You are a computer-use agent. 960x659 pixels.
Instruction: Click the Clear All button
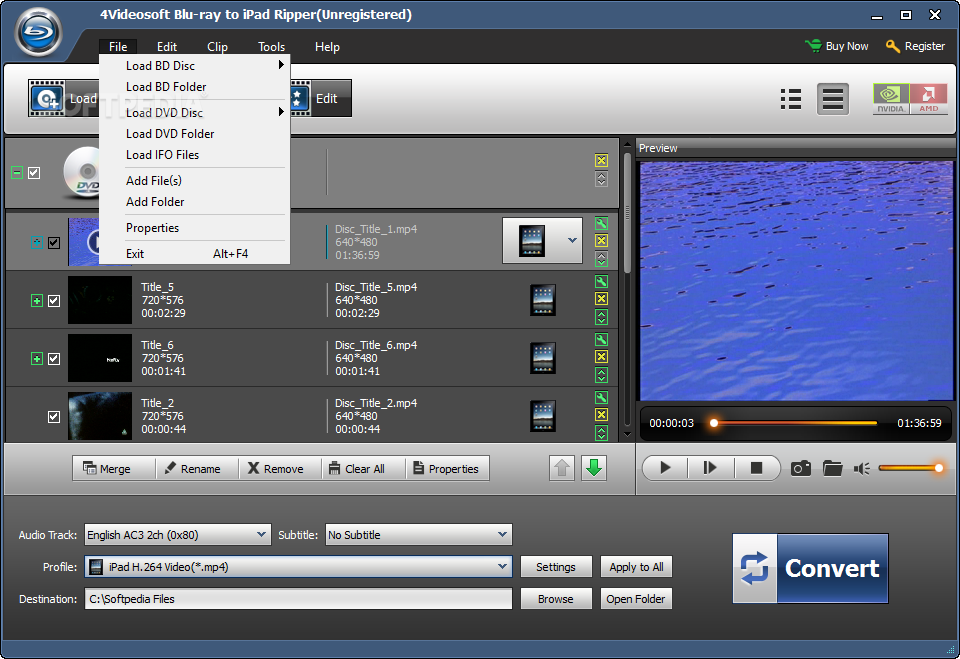[x=364, y=469]
